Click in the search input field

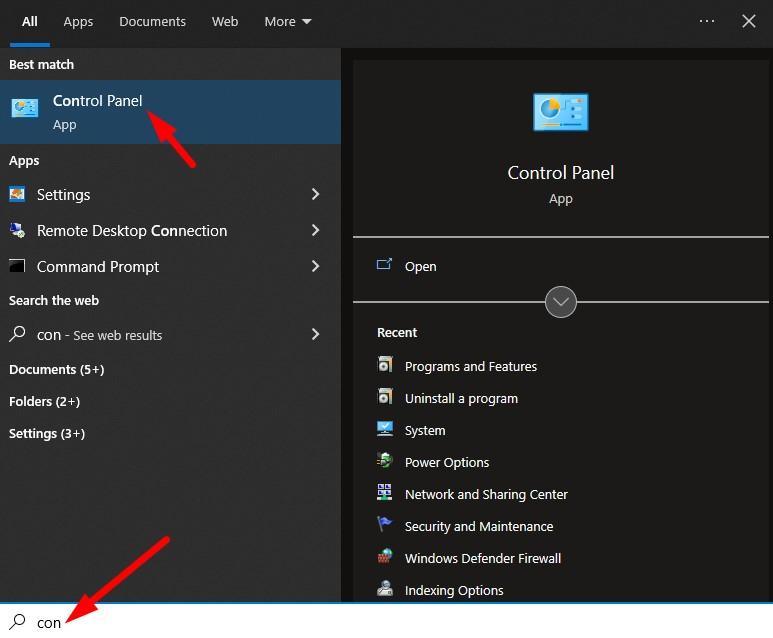point(386,621)
